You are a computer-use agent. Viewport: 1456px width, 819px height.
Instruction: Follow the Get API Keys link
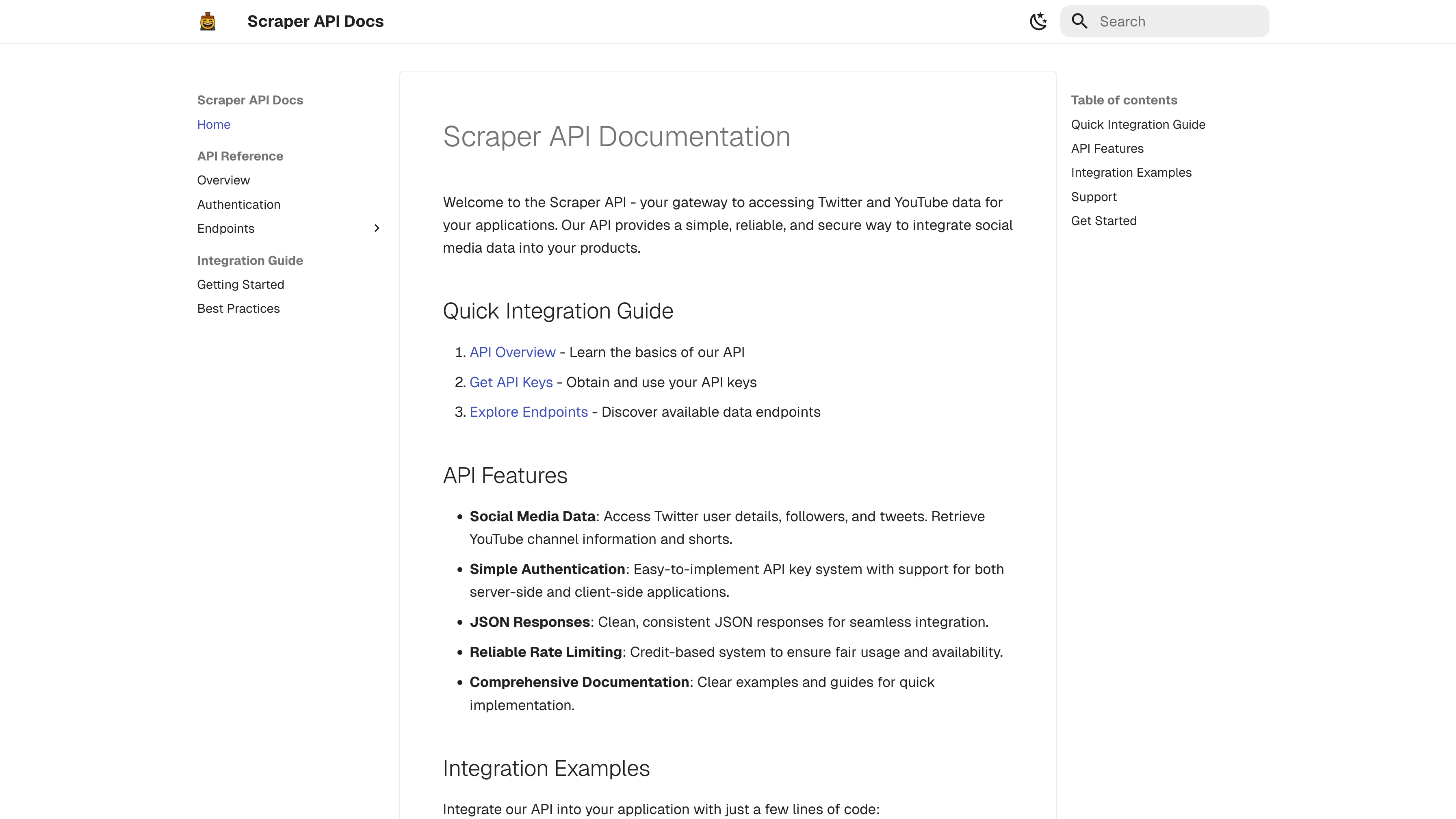click(x=510, y=382)
